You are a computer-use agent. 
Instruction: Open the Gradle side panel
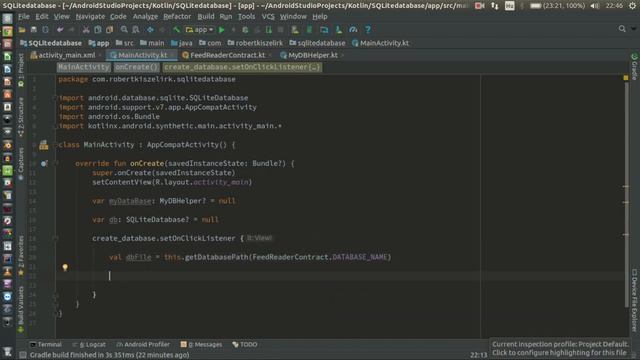[634, 66]
